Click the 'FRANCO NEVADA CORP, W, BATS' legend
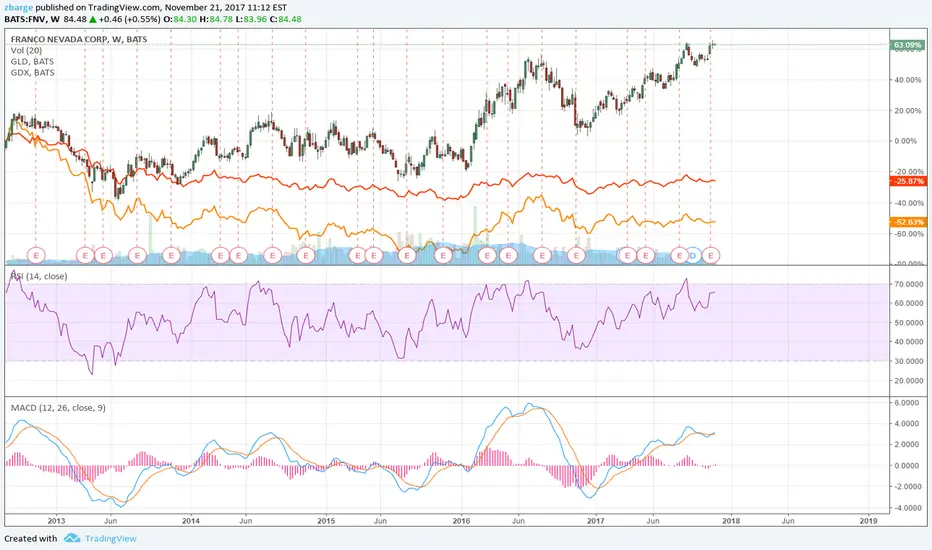This screenshot has width=932, height=550. coord(79,39)
